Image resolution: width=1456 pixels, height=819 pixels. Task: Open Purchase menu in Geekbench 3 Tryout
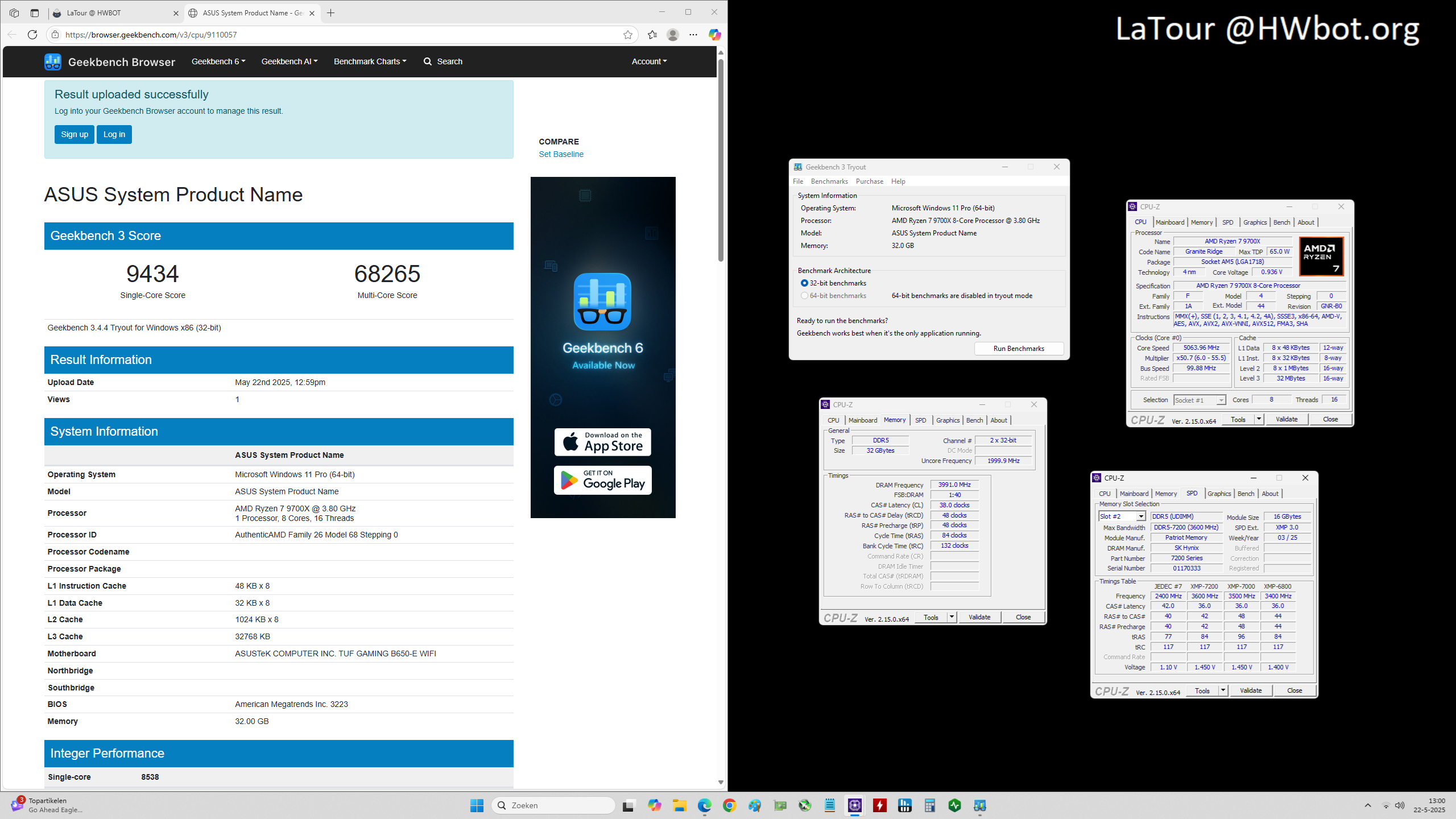[870, 181]
